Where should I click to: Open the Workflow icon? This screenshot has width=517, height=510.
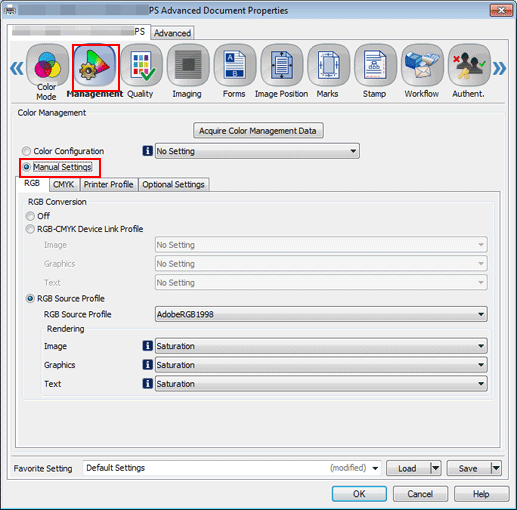point(422,65)
